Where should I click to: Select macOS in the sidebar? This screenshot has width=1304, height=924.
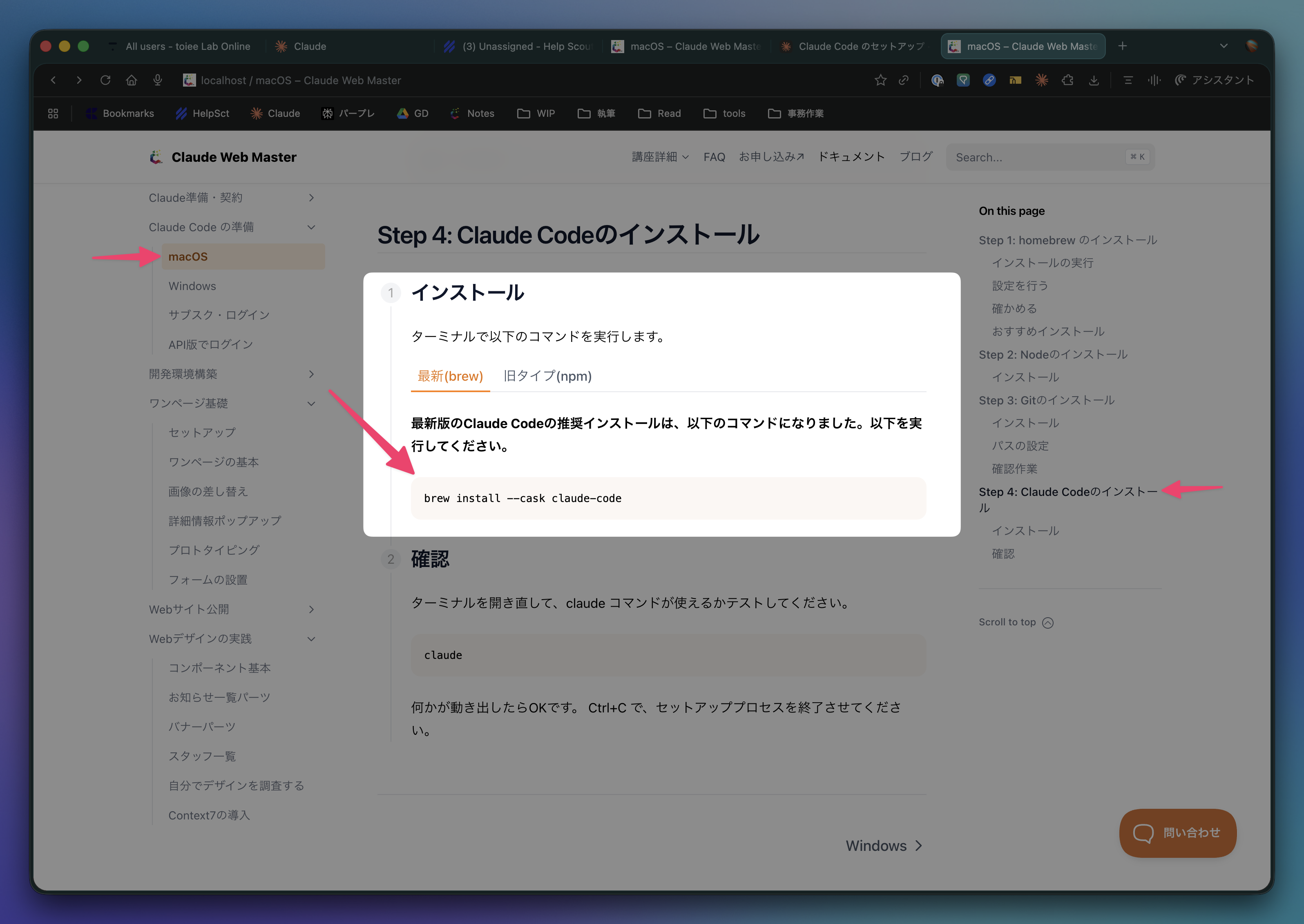(x=188, y=256)
